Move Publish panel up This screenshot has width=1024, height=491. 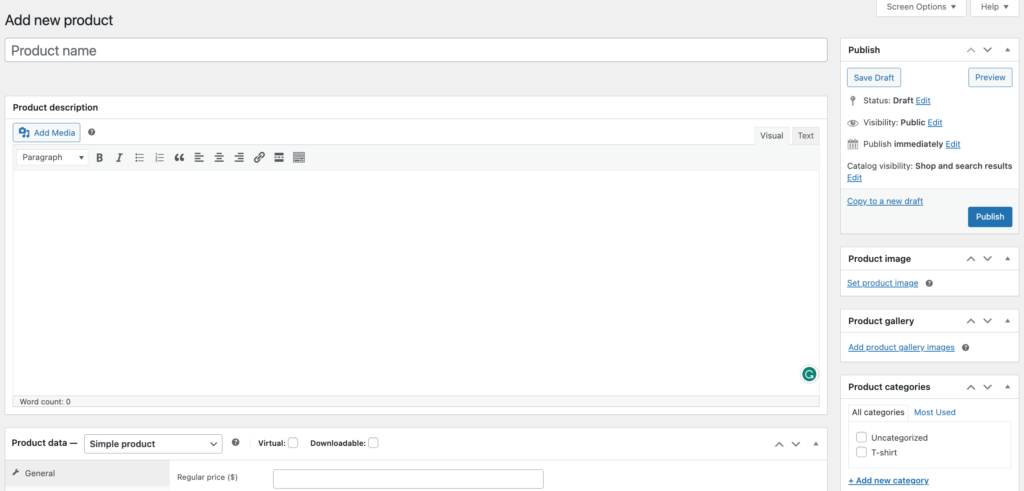point(970,50)
